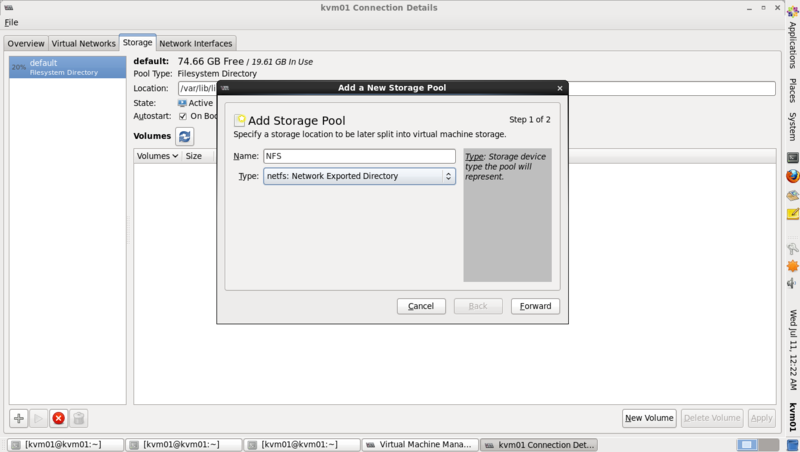Refresh the volume list

185,136
